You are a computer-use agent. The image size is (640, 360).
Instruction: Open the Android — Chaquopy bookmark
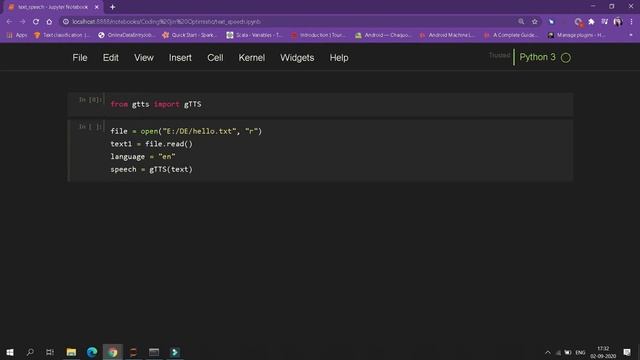tap(382, 36)
